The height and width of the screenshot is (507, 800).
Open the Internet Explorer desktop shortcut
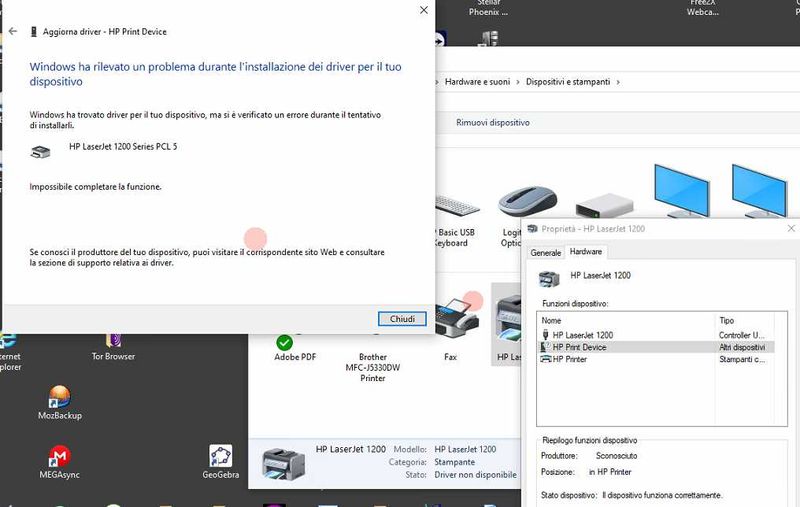point(9,352)
